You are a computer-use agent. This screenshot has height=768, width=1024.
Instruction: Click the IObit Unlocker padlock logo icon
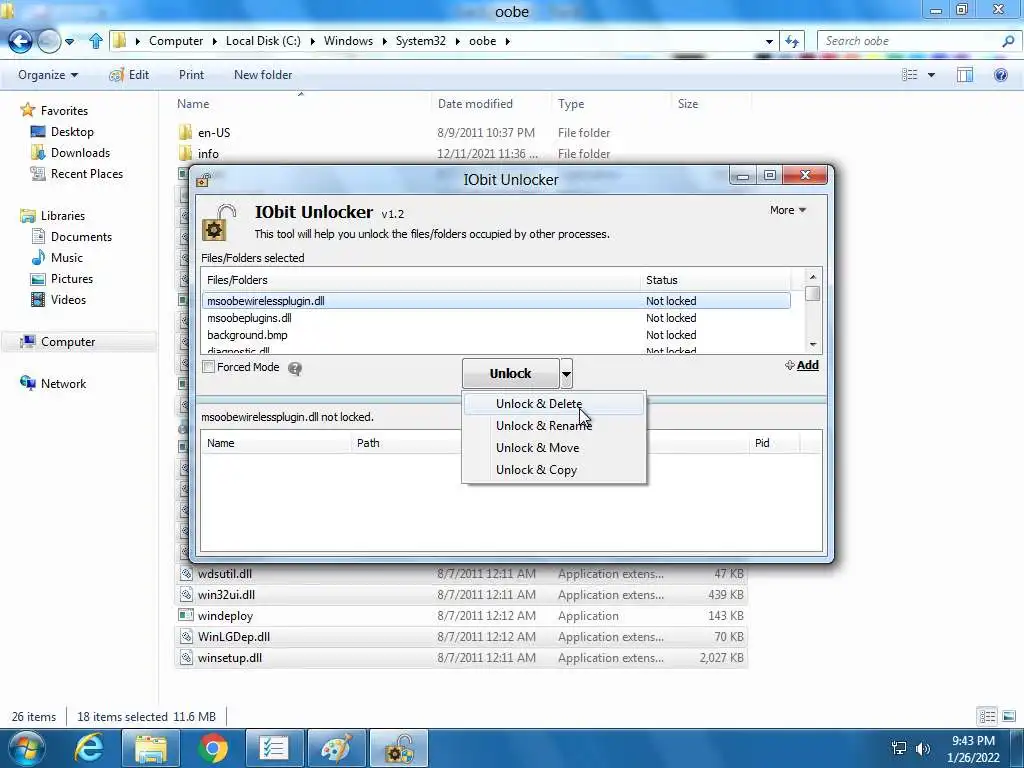[x=219, y=223]
